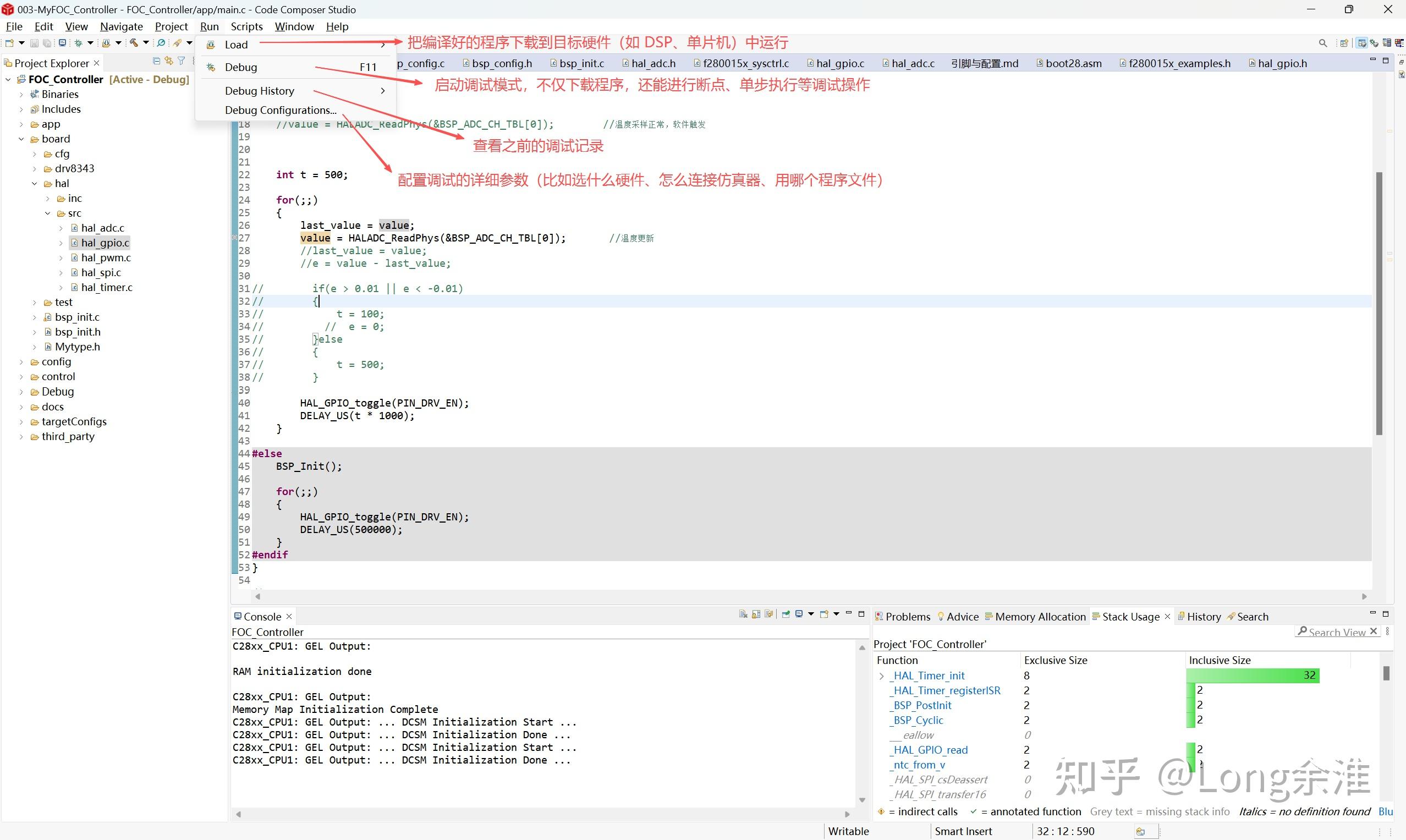Click the Build hammer toolbar icon
The height and width of the screenshot is (840, 1406).
click(x=134, y=43)
